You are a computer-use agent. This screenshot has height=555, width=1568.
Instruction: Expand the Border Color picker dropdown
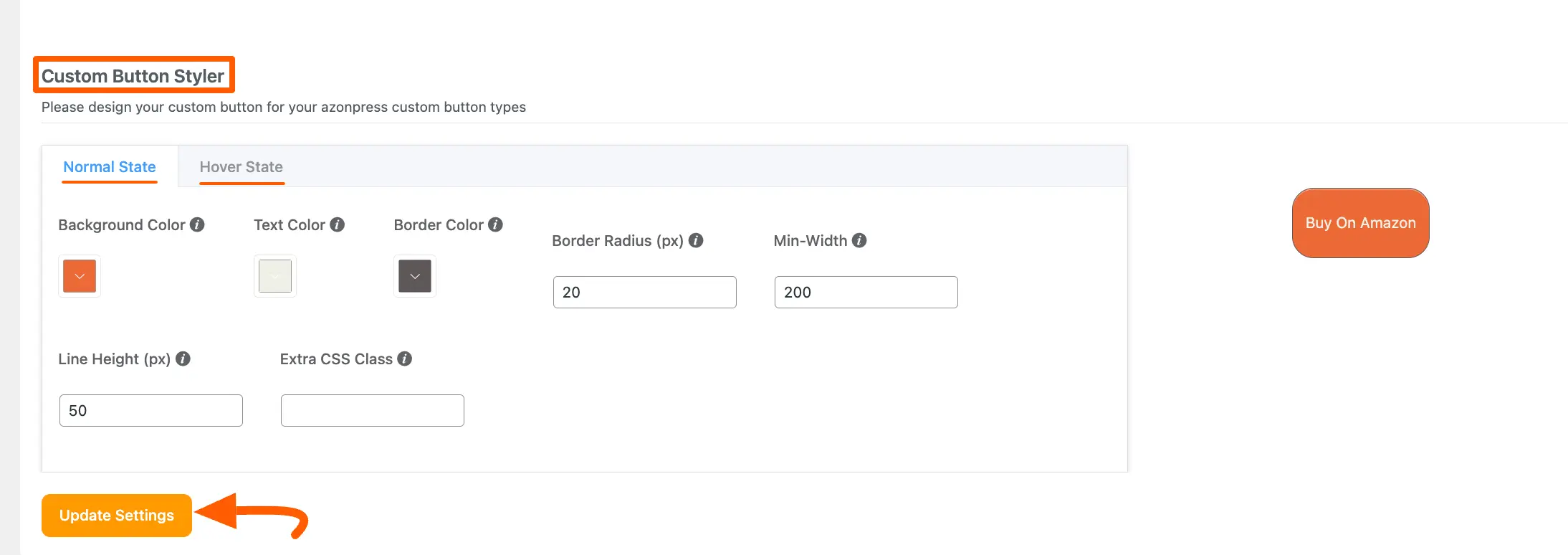point(414,276)
